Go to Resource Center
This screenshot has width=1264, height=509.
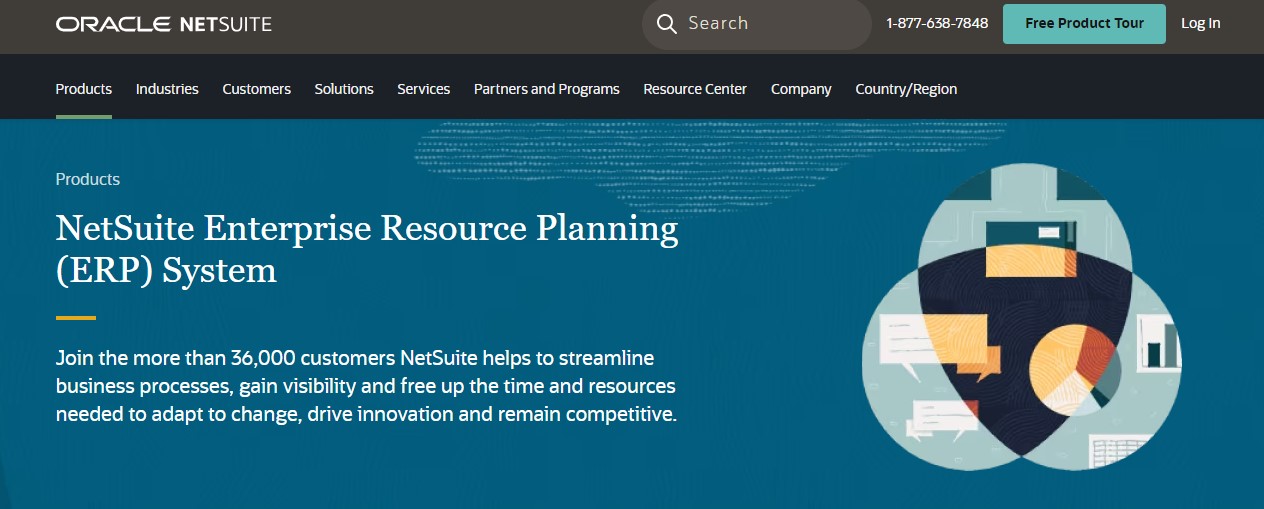[695, 89]
